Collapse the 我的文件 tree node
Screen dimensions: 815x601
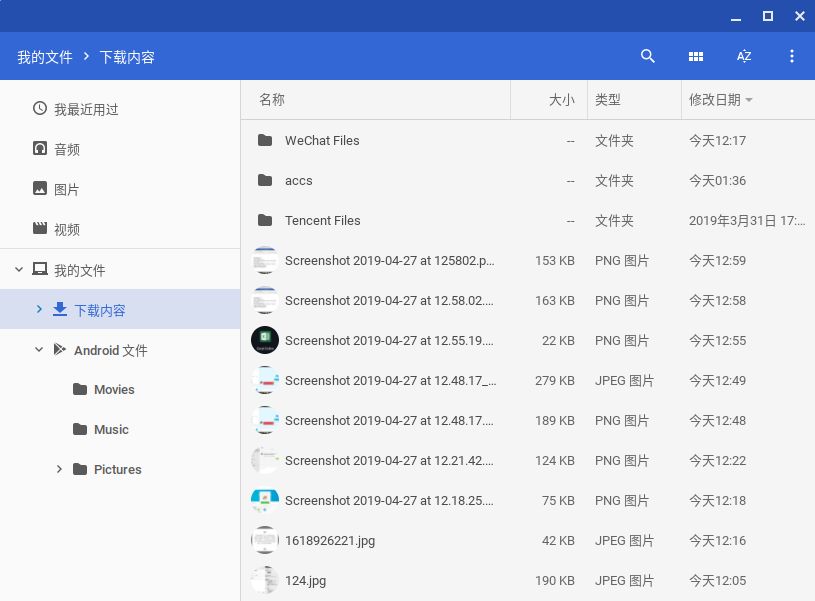(x=18, y=270)
